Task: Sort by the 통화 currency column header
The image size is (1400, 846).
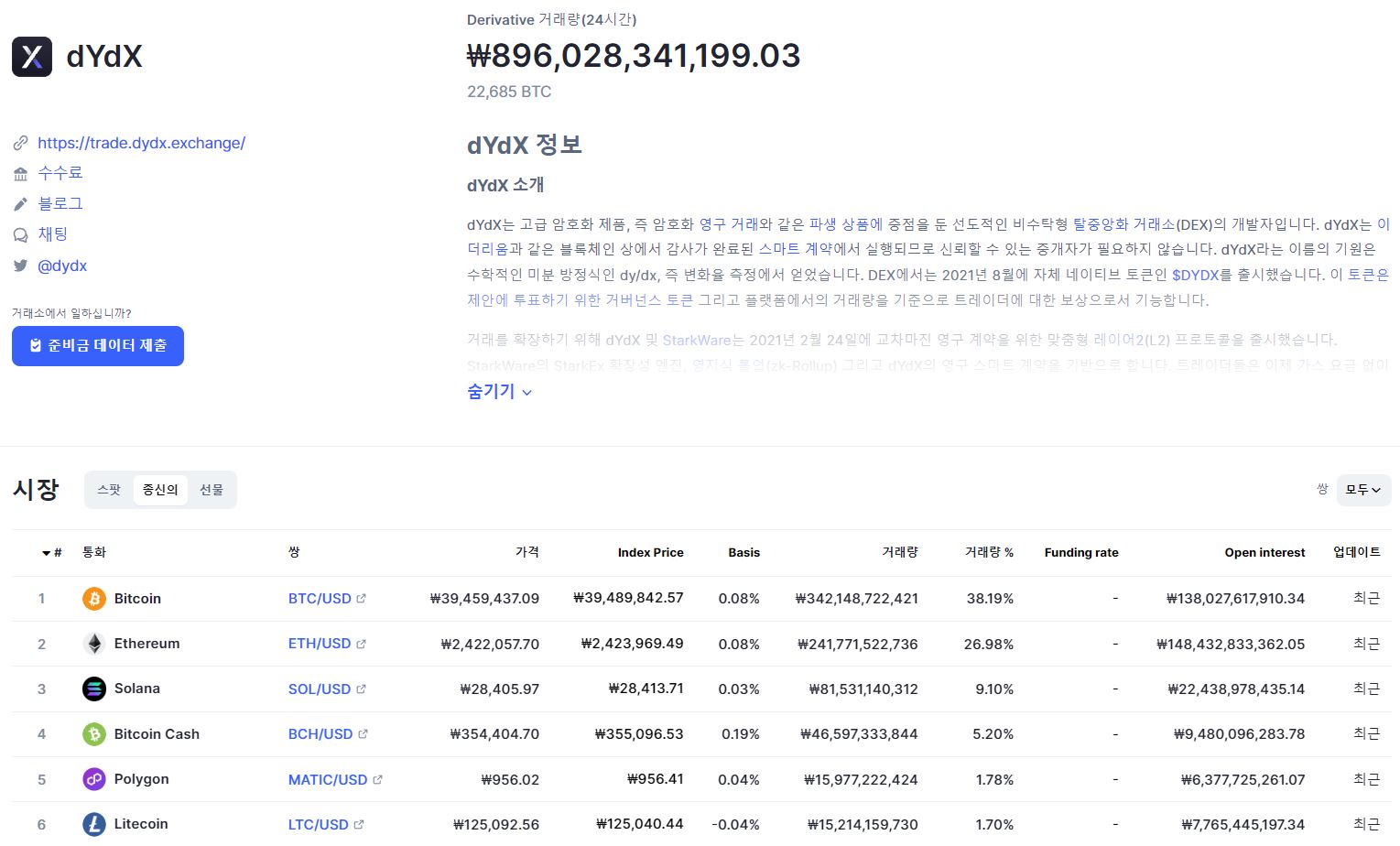Action: pos(94,552)
